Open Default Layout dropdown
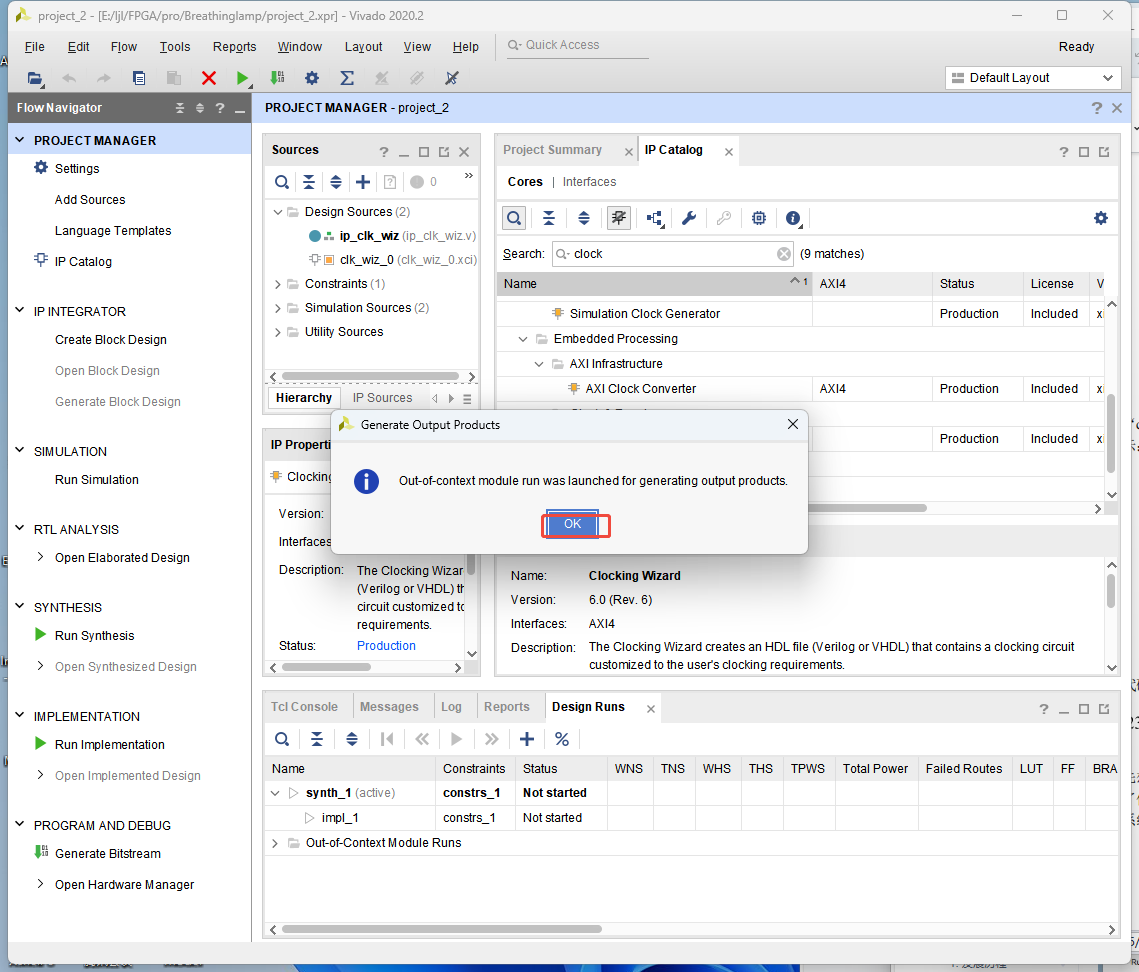 1033,78
